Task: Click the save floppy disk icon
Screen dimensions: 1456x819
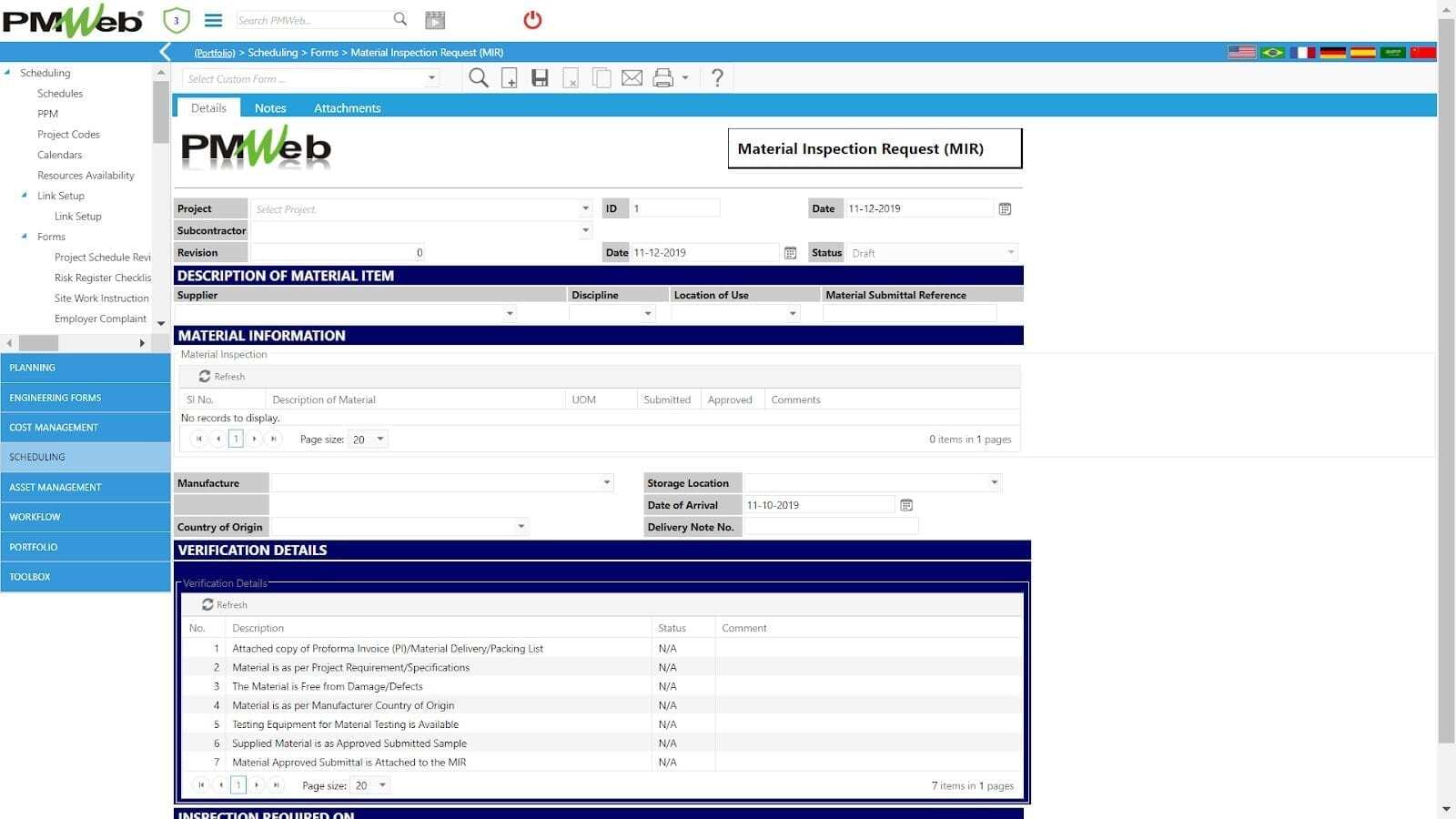Action: point(540,78)
